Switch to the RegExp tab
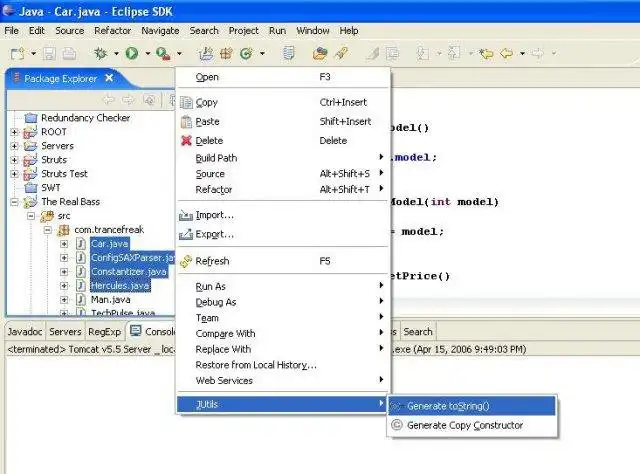Viewport: 640px width, 474px height. tap(104, 332)
